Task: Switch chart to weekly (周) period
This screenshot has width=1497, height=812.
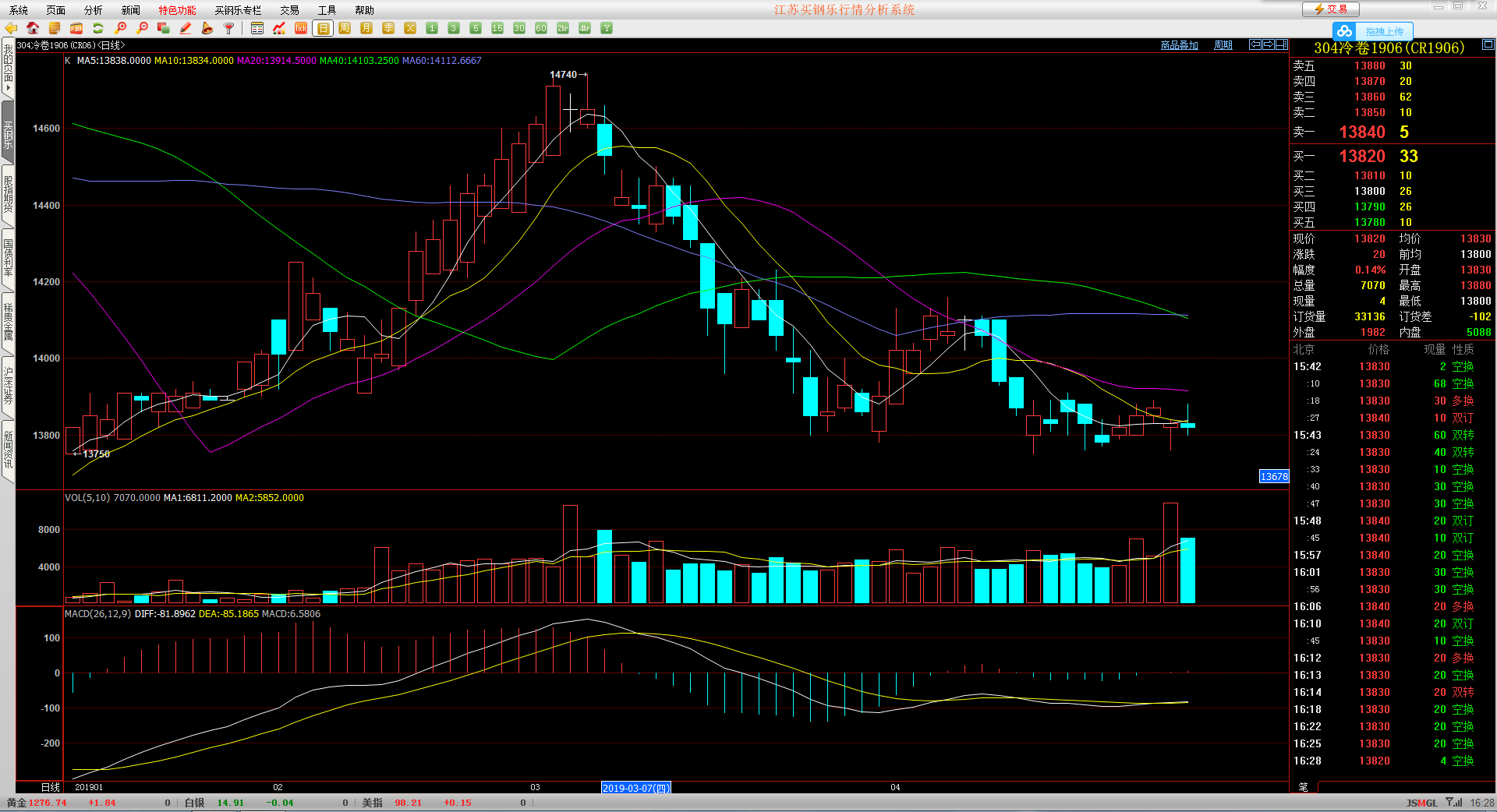Action: pyautogui.click(x=345, y=29)
